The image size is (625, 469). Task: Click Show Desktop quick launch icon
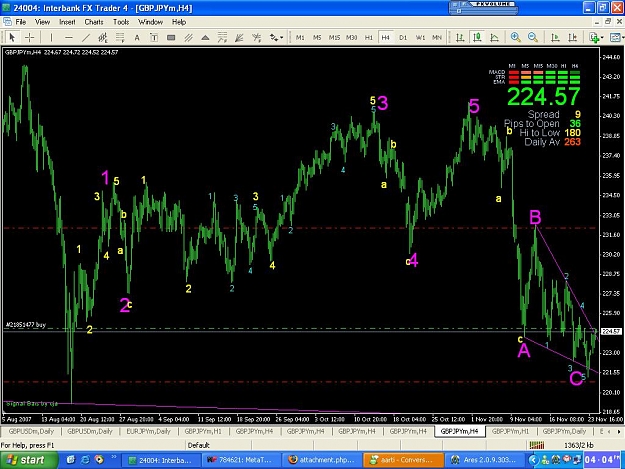point(71,460)
